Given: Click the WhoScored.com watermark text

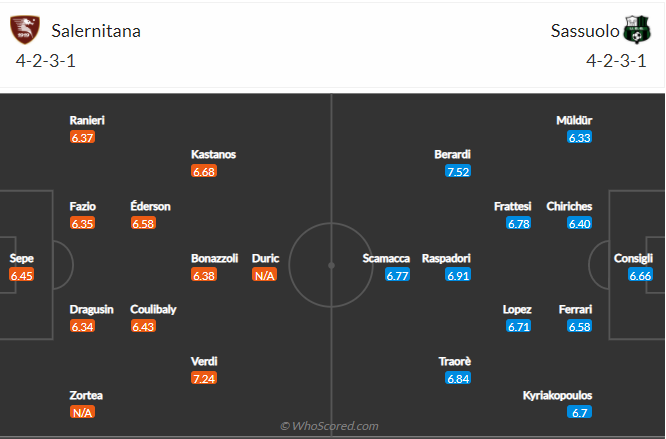Looking at the screenshot, I should pos(329,426).
